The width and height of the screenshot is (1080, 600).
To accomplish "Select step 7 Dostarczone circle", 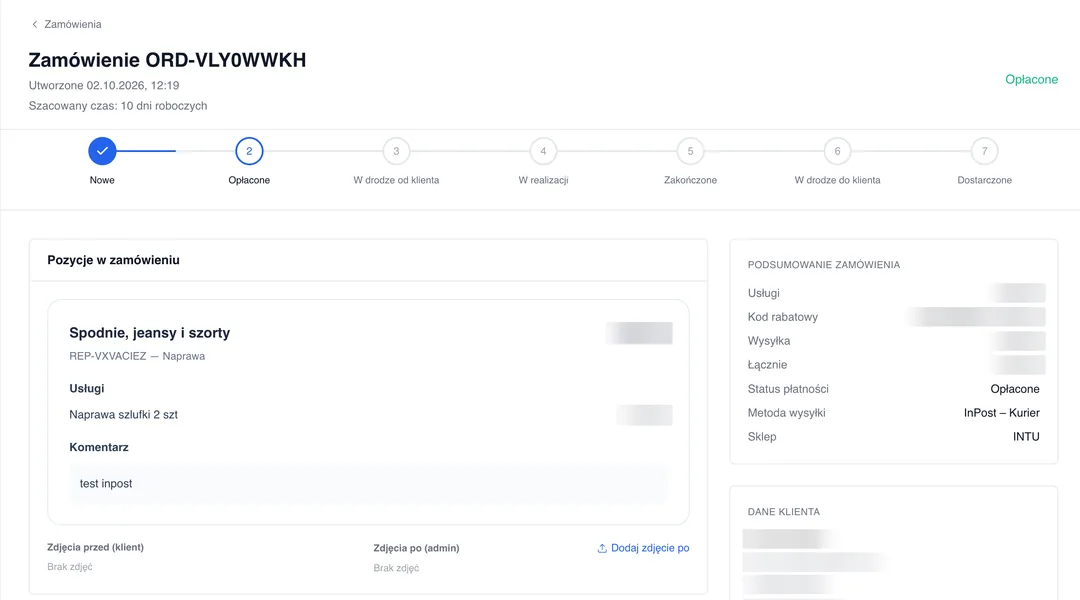I will click(x=984, y=151).
